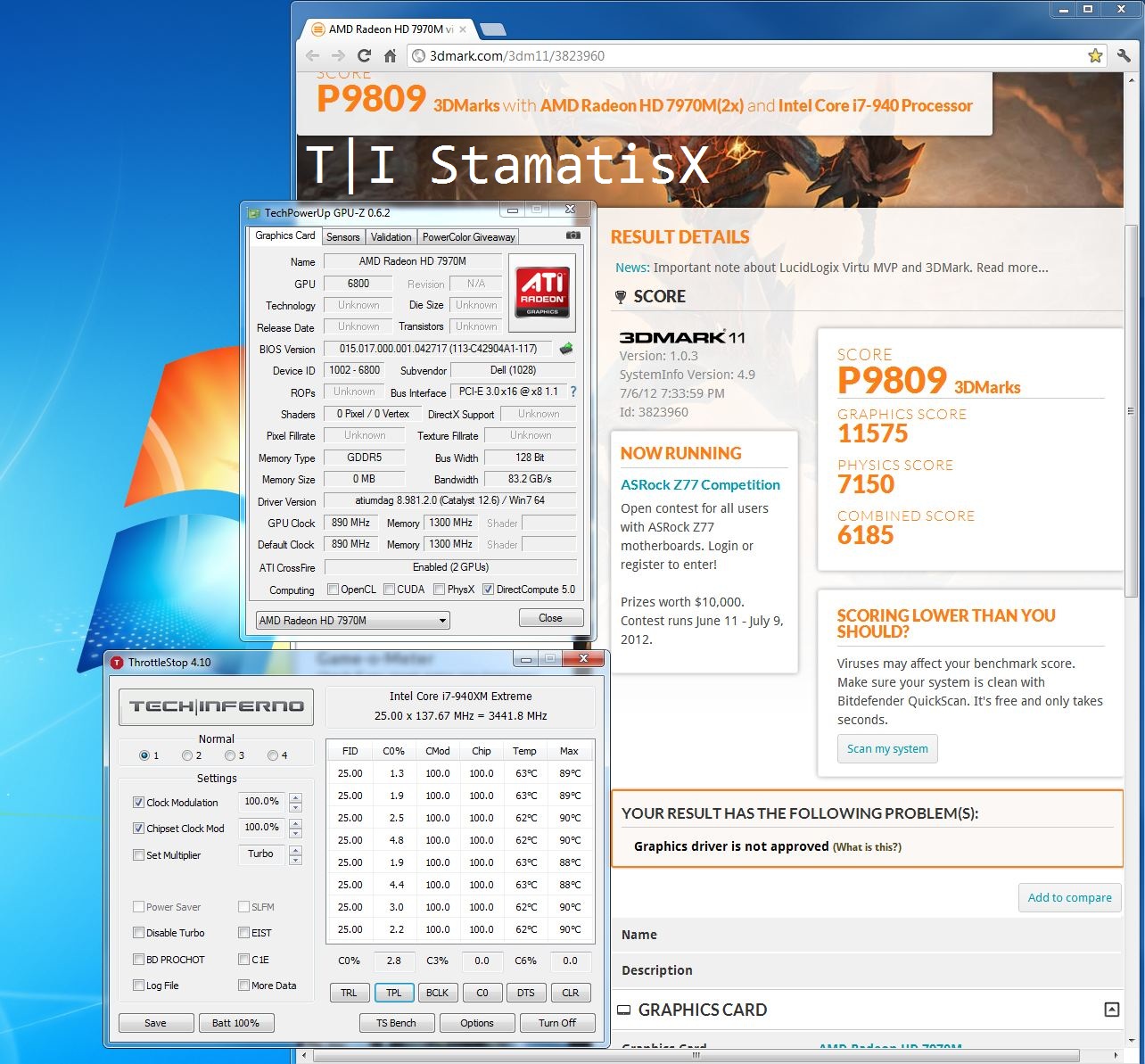Take GPU-Z screenshot with camera icon

[x=572, y=235]
